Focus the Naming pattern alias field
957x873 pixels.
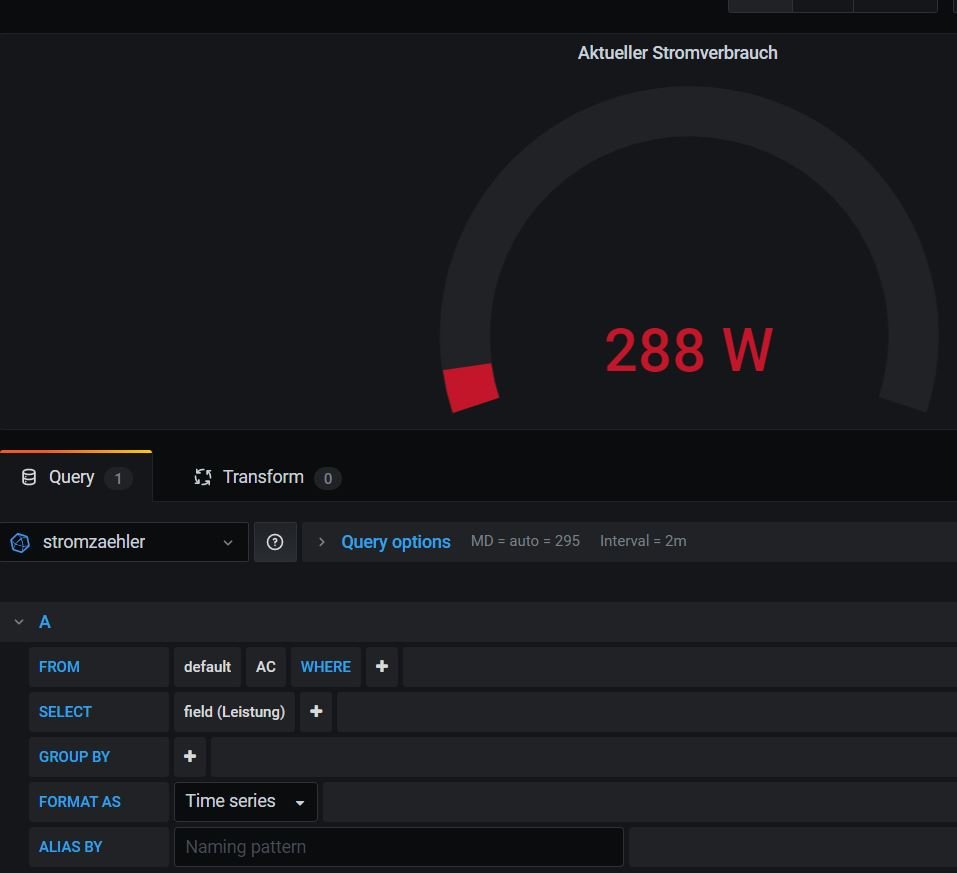(x=398, y=847)
